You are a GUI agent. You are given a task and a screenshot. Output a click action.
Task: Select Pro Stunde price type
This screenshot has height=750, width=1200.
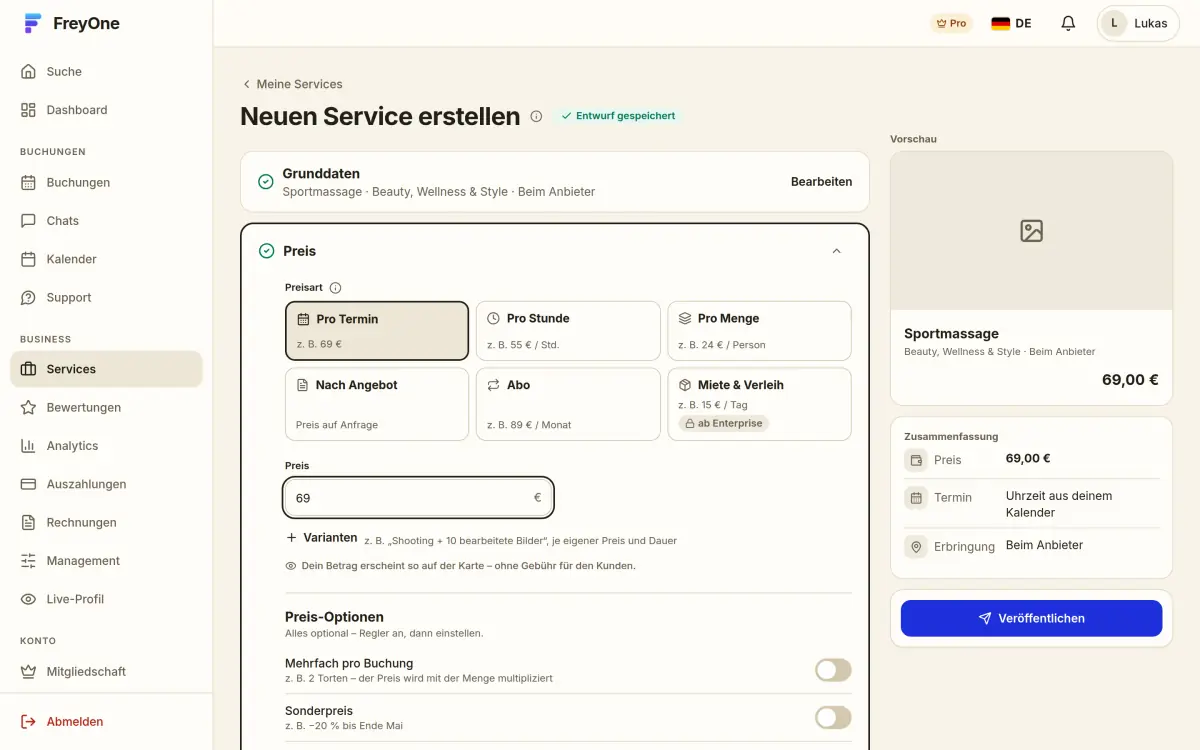click(568, 331)
